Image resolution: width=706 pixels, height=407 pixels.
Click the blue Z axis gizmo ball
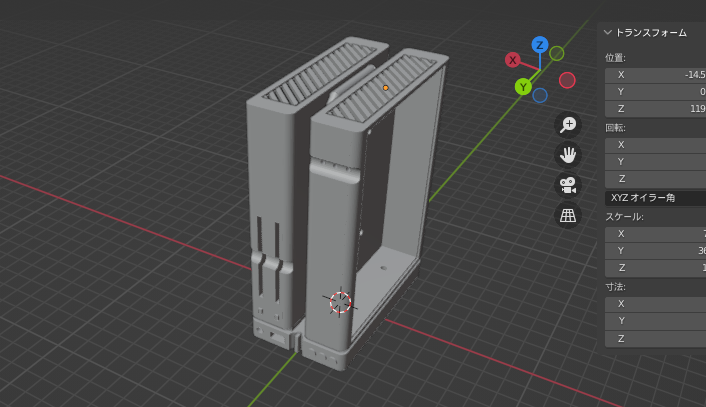click(x=540, y=45)
